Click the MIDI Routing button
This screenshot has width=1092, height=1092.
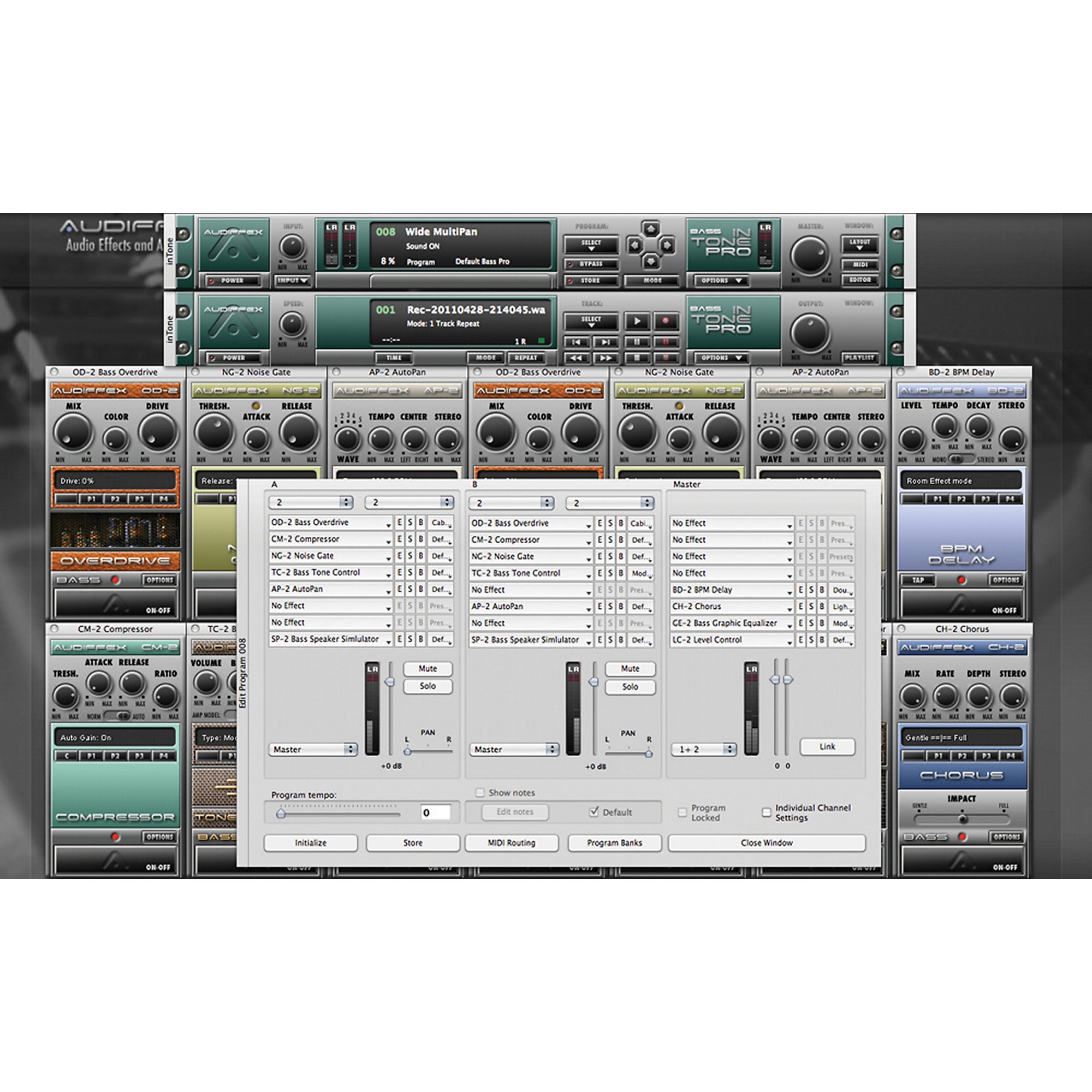(x=511, y=842)
